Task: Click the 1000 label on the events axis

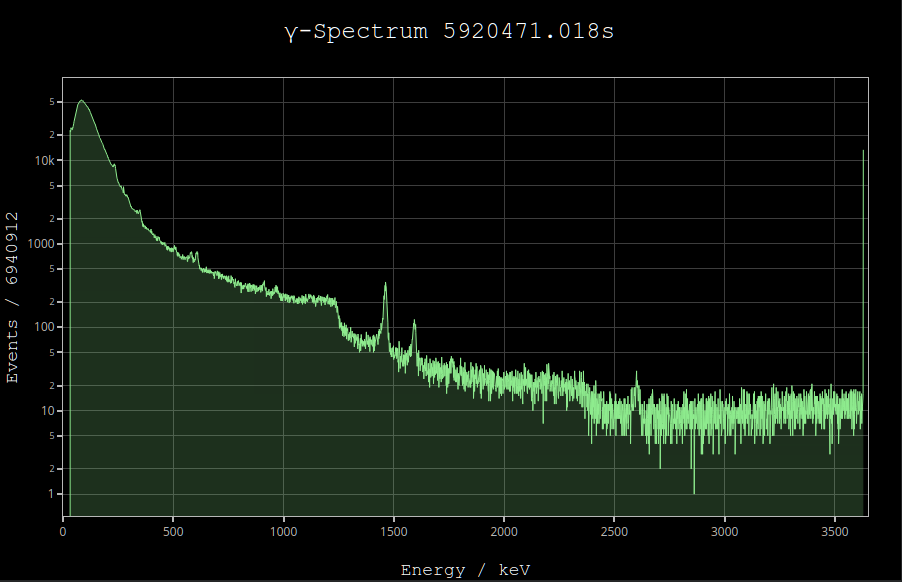Action: tap(42, 244)
